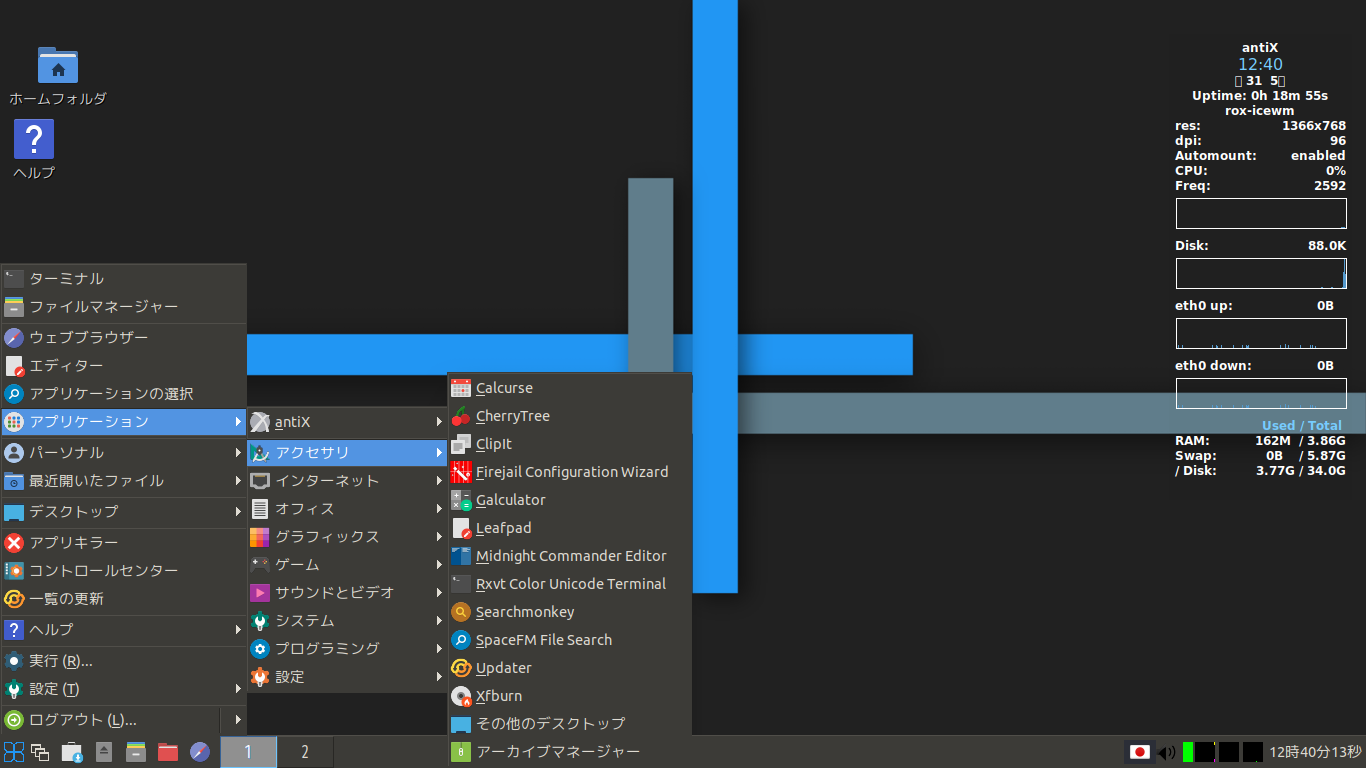The width and height of the screenshot is (1366, 768).
Task: Expand the main menu ヘルプ submenu
Action: 123,630
